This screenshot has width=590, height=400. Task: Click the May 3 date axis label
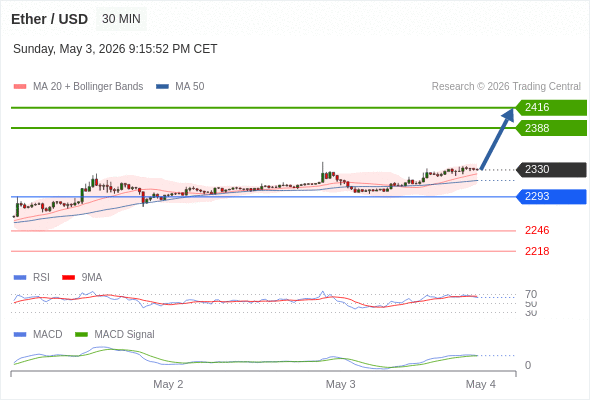pos(340,384)
